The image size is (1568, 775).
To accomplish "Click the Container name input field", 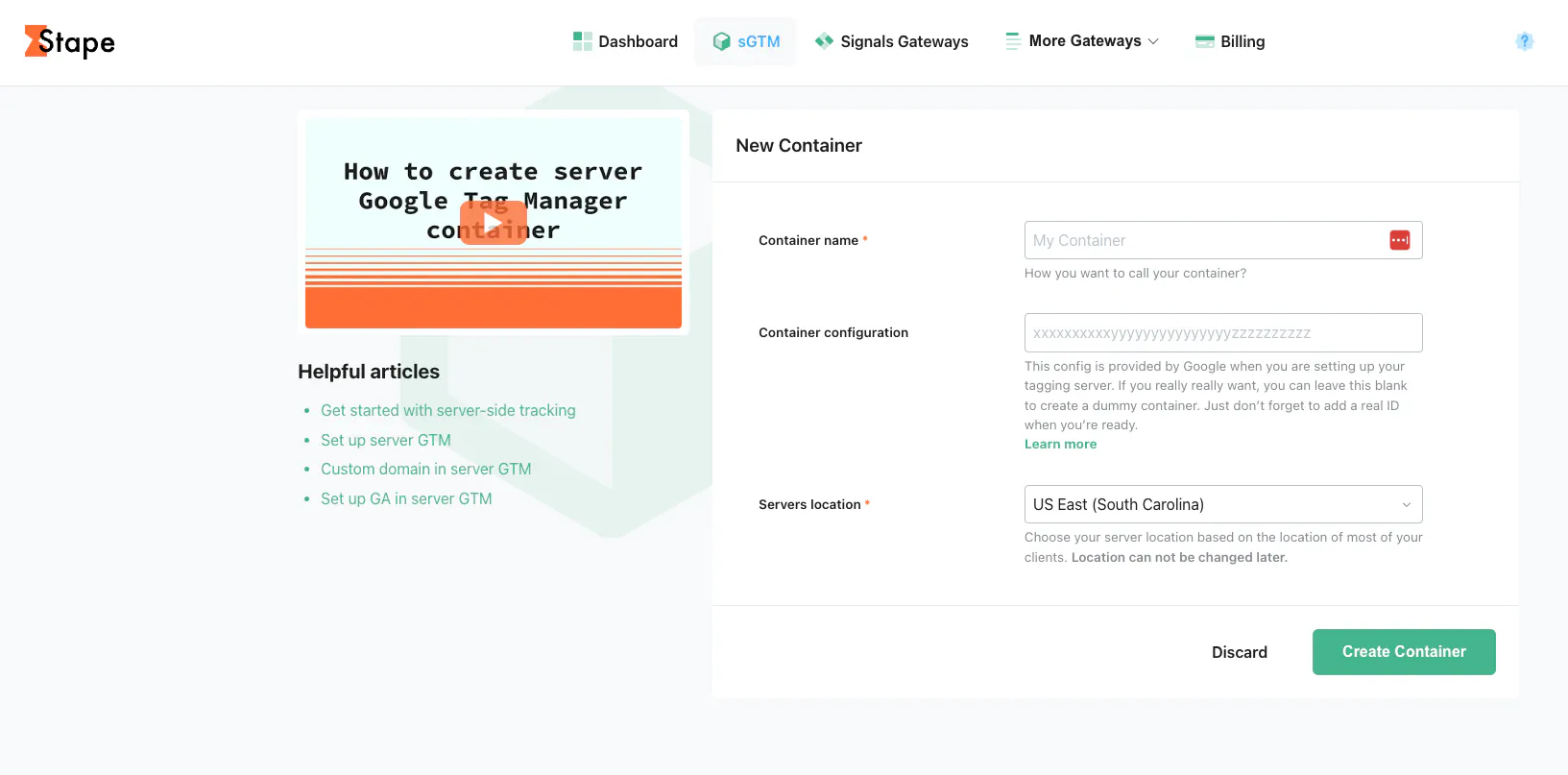I will click(1223, 240).
